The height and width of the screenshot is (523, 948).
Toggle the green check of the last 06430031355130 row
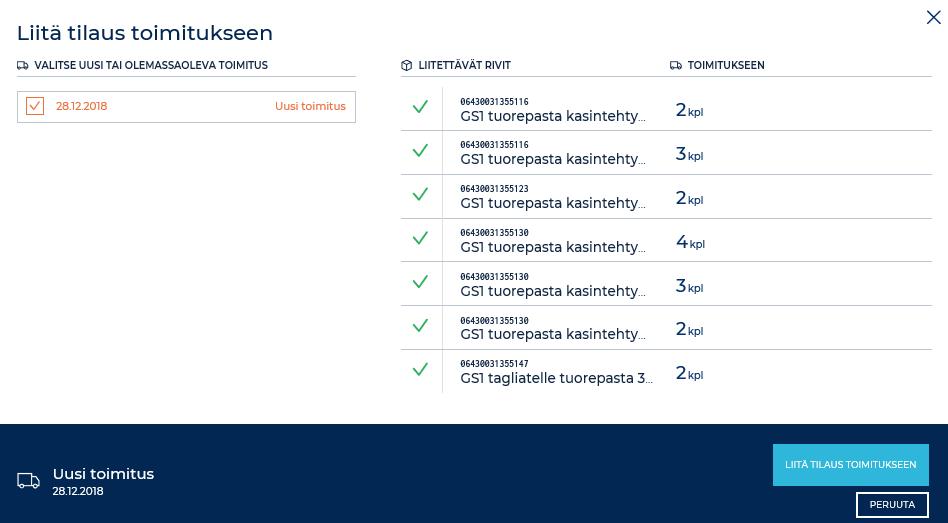(x=420, y=326)
